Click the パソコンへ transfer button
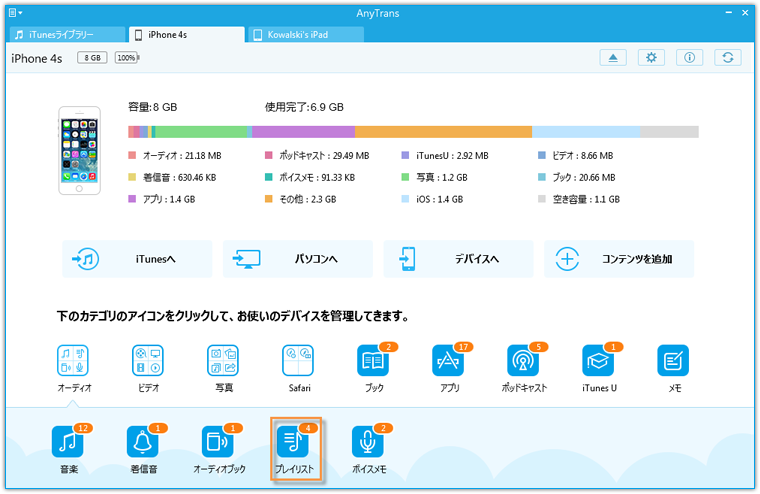 tap(298, 259)
